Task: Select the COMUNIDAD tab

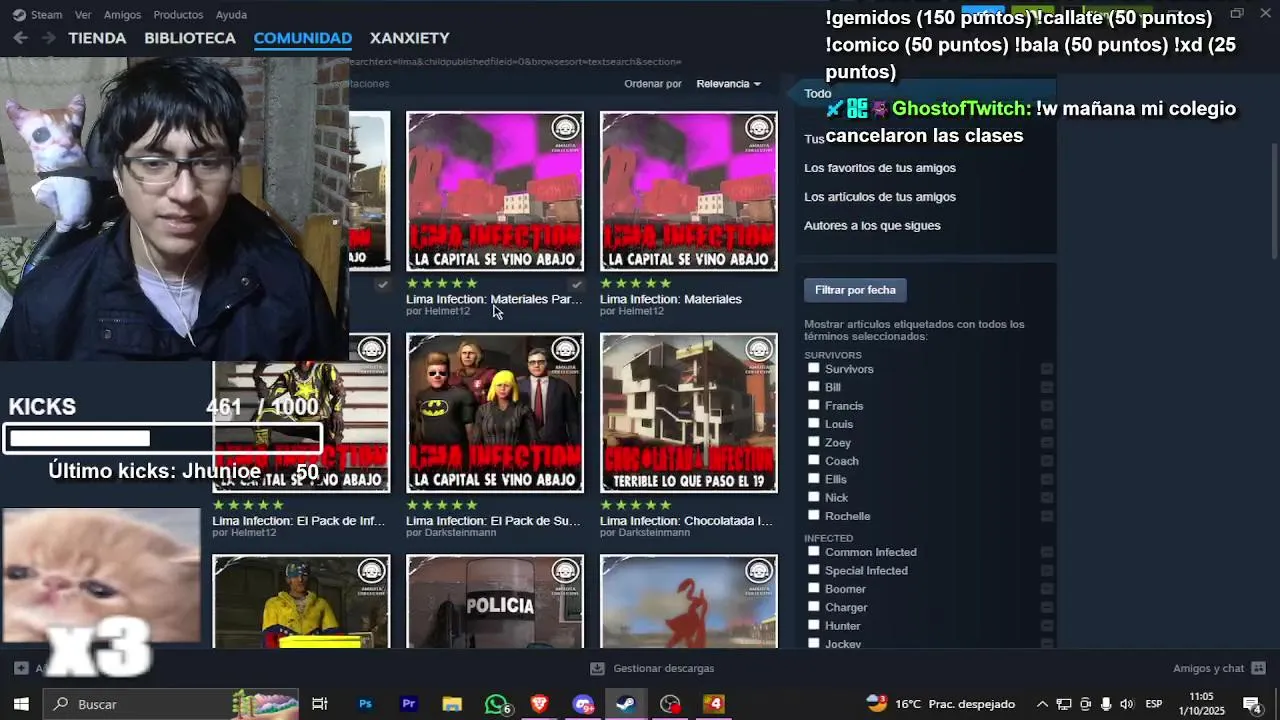Action: click(303, 38)
